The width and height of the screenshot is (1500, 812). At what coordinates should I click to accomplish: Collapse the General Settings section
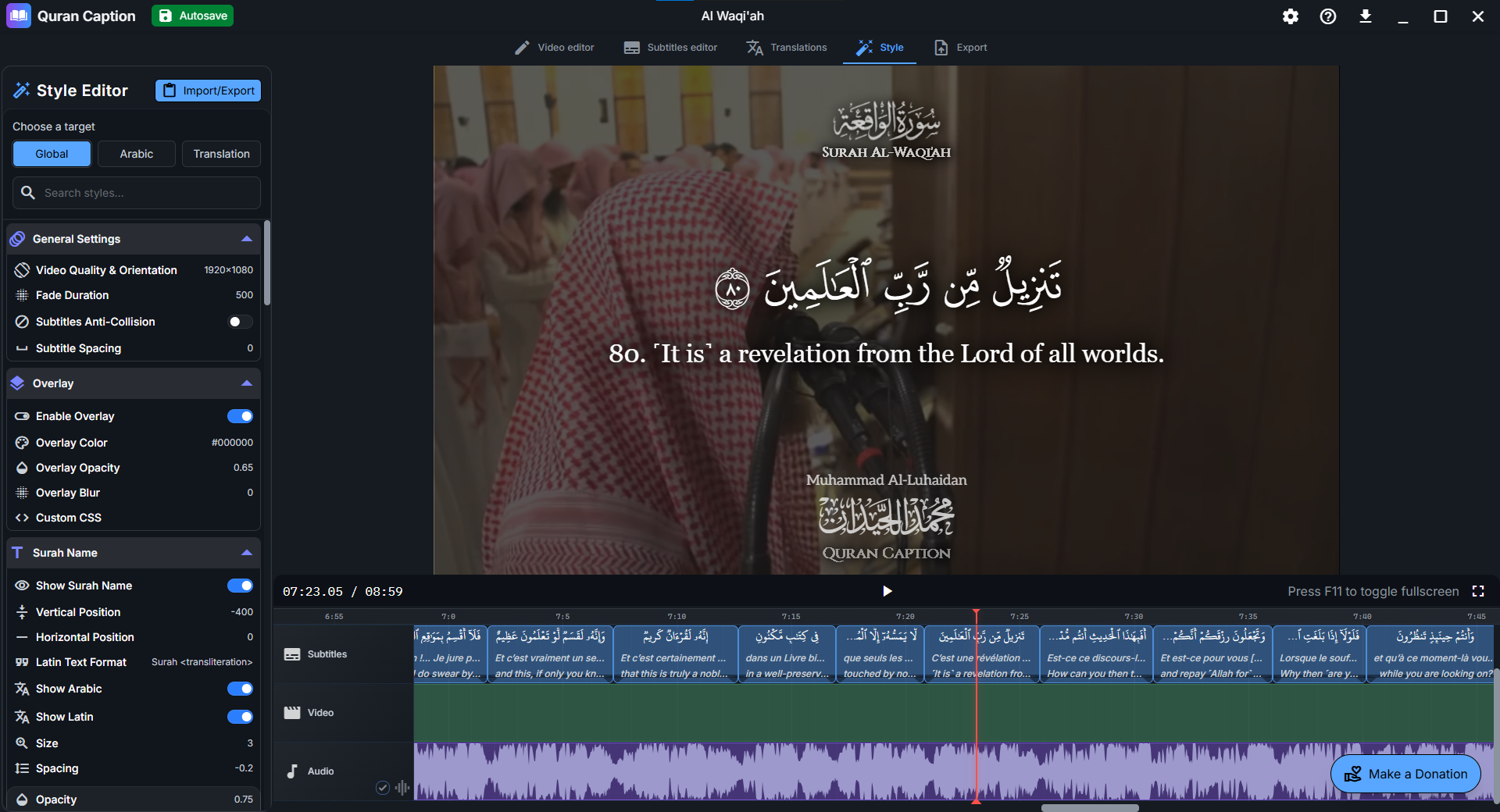pos(247,239)
